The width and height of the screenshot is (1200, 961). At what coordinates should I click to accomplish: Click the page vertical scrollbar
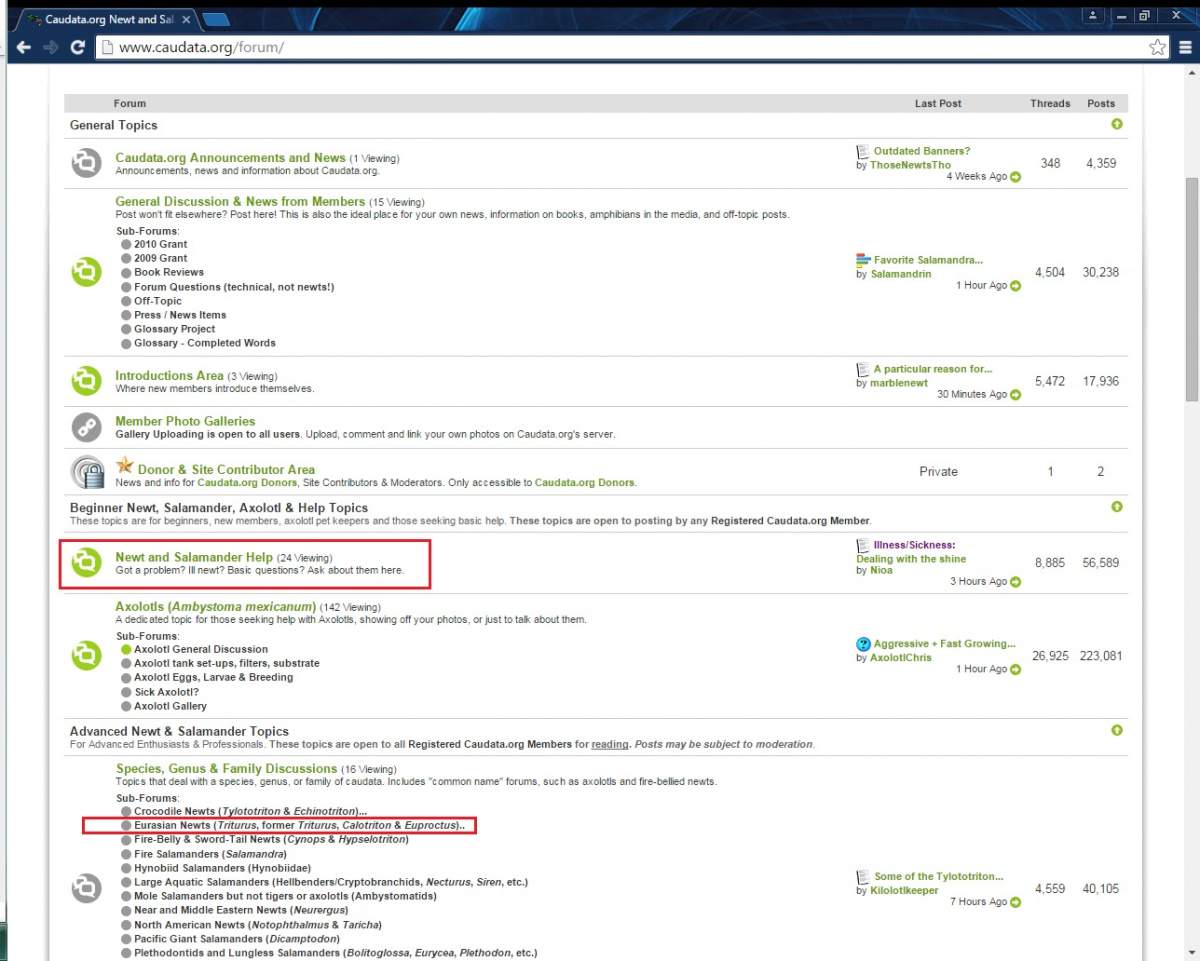click(x=1191, y=289)
